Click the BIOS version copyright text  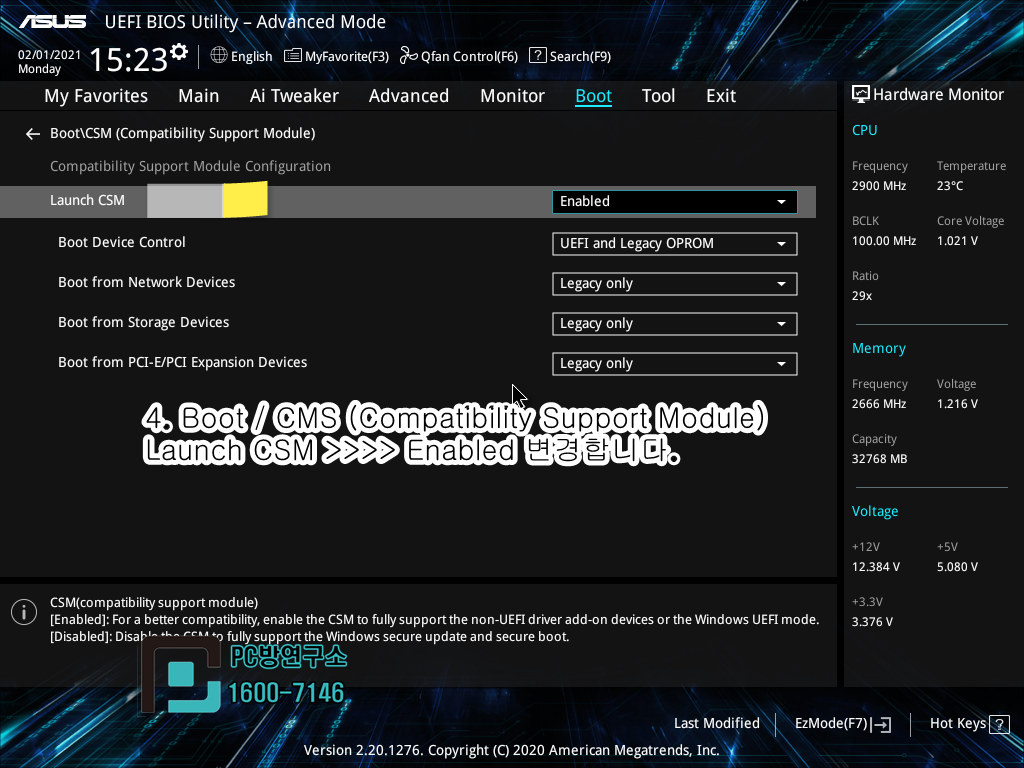click(x=511, y=750)
